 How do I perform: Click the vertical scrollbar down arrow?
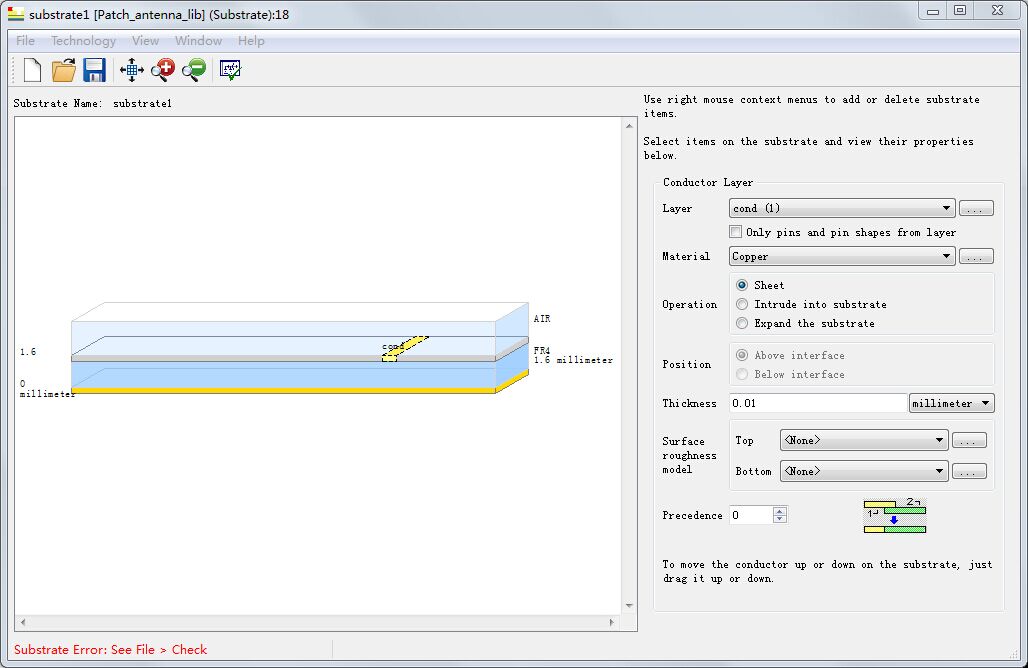(629, 606)
